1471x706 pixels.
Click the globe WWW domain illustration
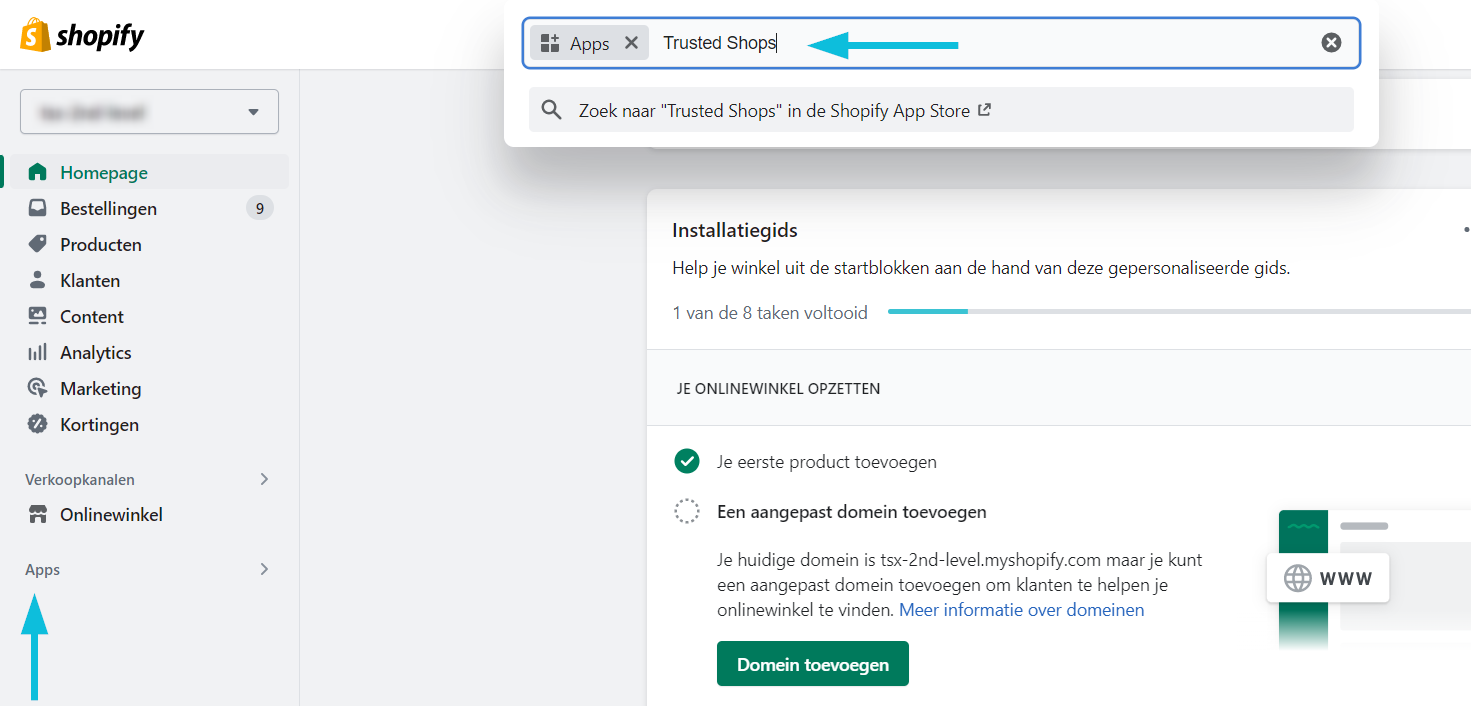point(1328,578)
